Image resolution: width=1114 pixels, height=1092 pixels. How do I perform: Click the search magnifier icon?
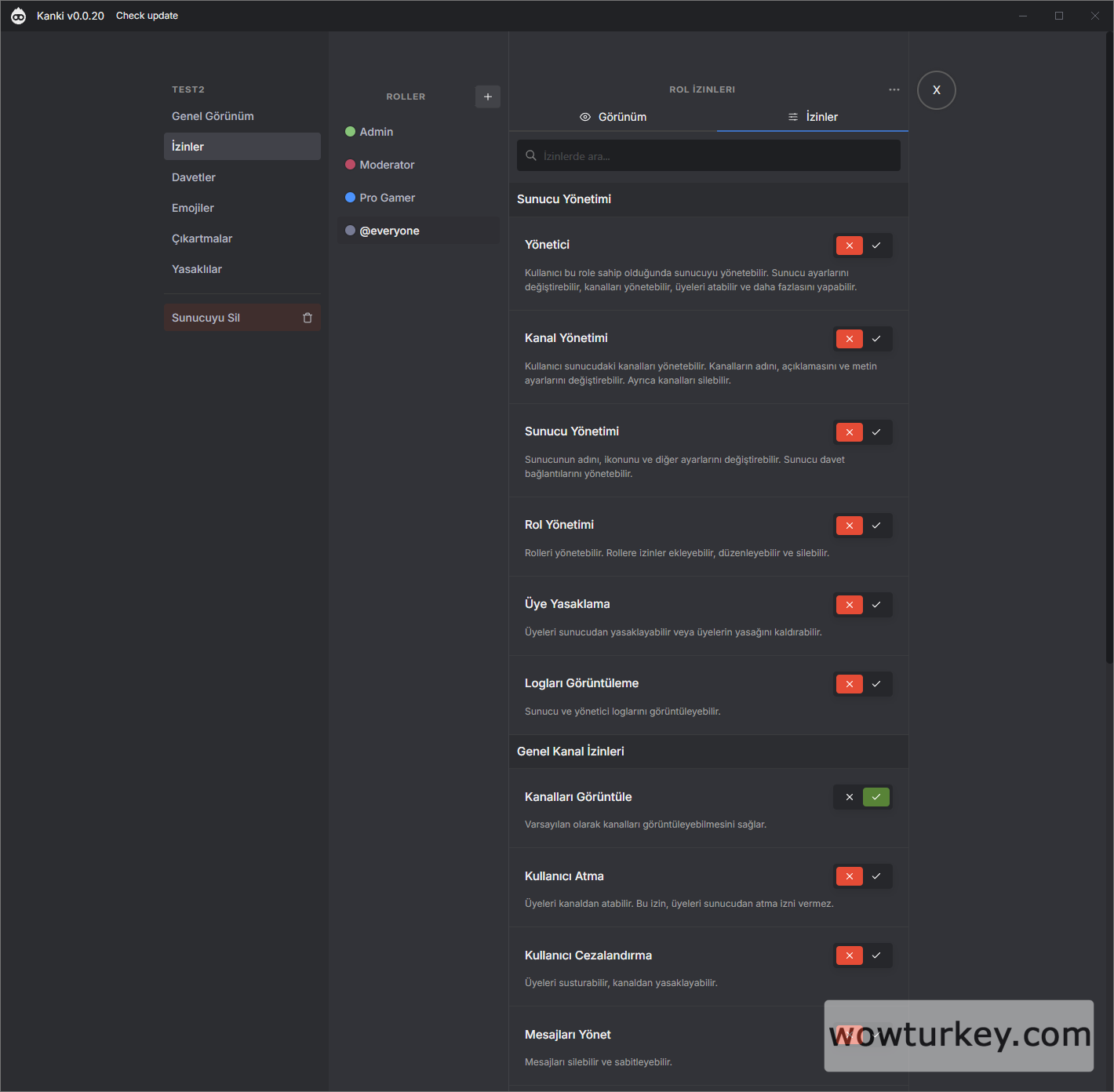click(531, 155)
